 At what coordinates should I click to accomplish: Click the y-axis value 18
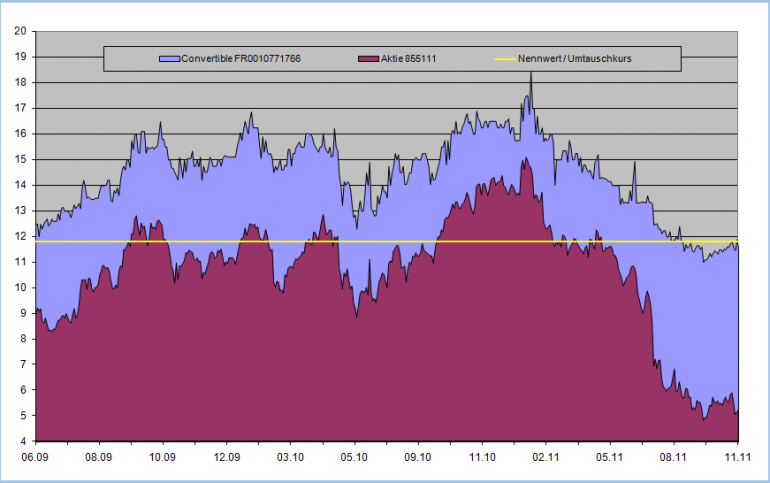click(x=20, y=82)
